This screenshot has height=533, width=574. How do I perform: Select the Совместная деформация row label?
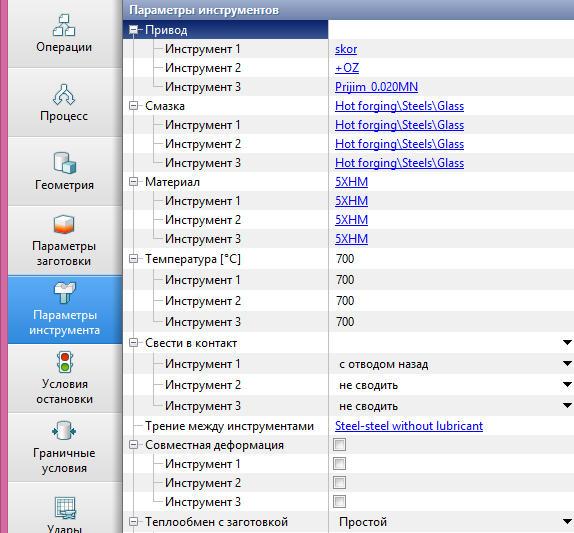215,445
